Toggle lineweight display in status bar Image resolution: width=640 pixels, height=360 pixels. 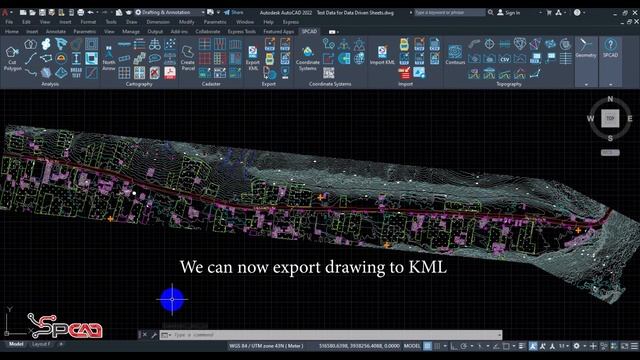coord(521,346)
